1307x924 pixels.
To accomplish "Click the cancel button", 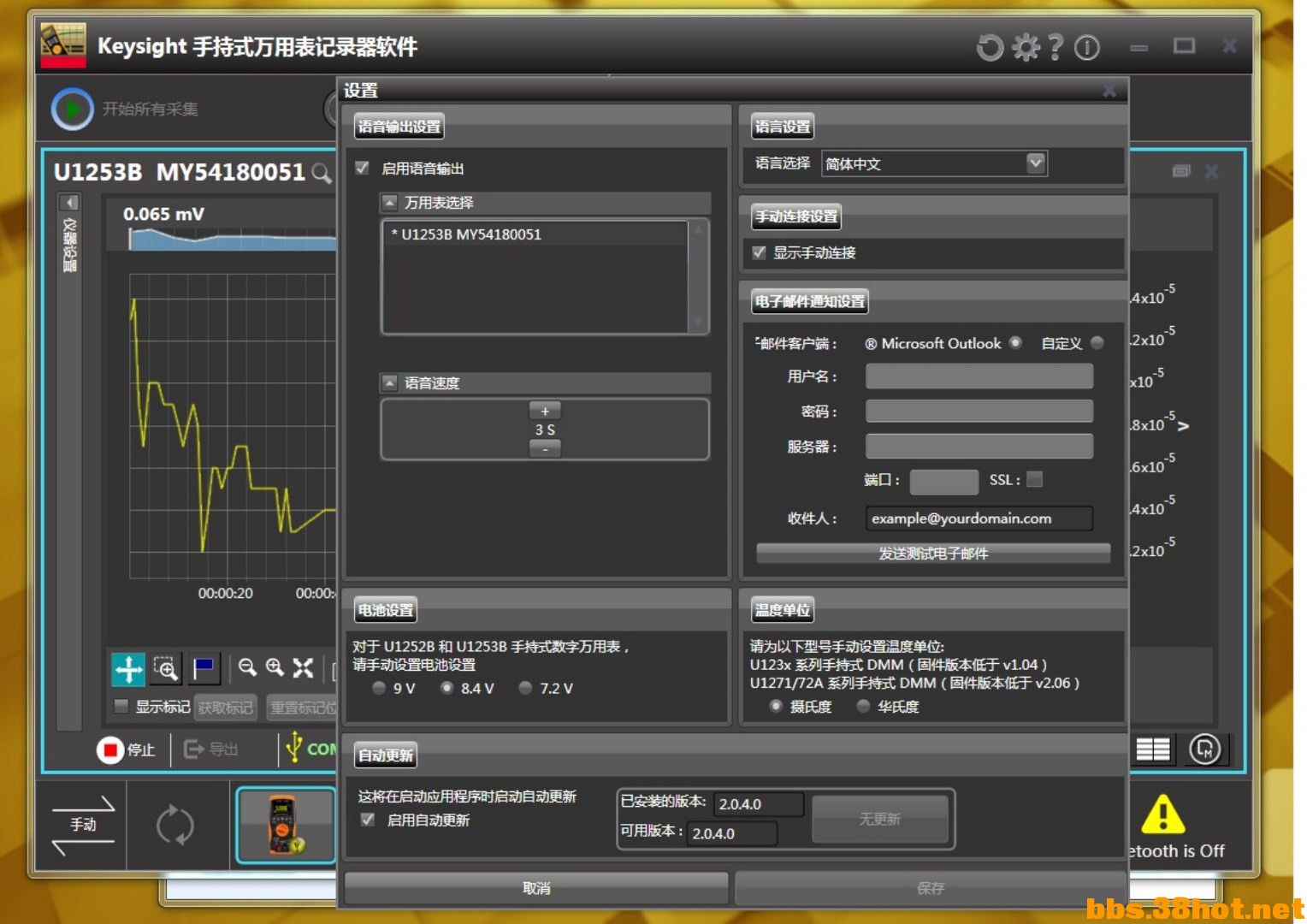I will click(x=536, y=888).
